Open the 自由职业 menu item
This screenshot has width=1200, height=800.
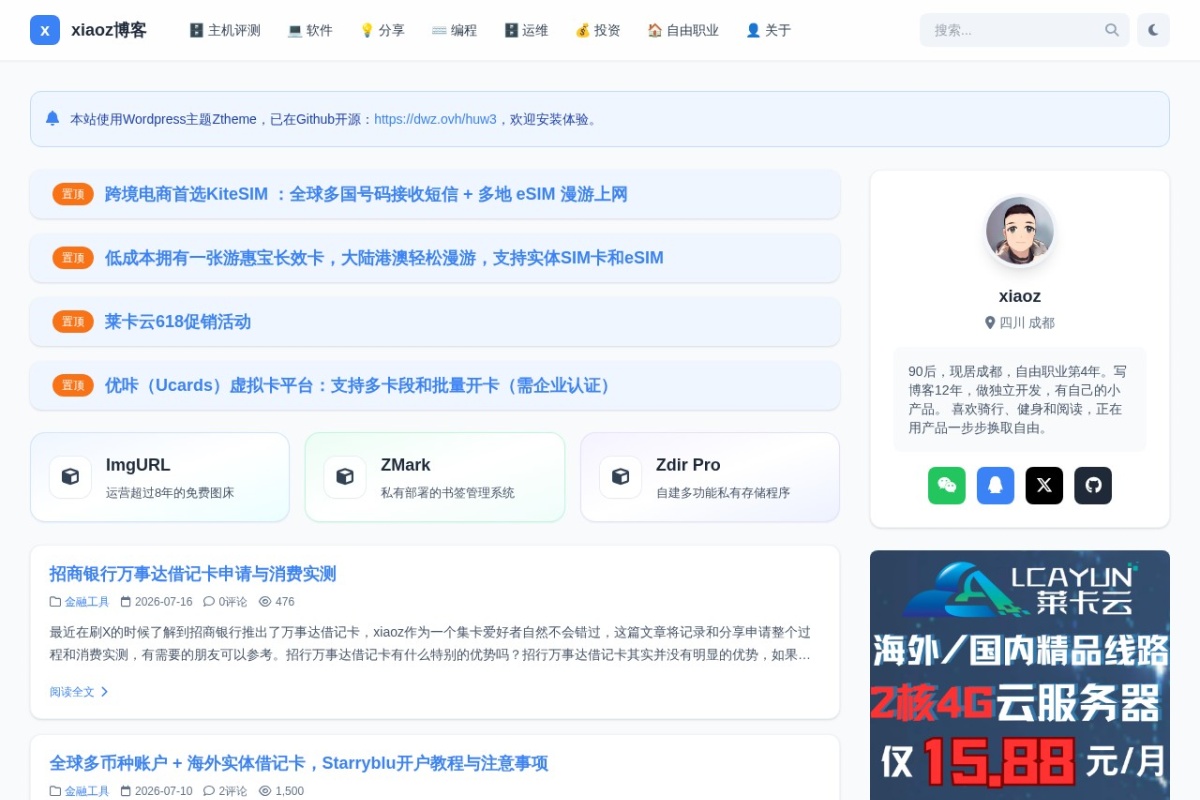(x=683, y=30)
